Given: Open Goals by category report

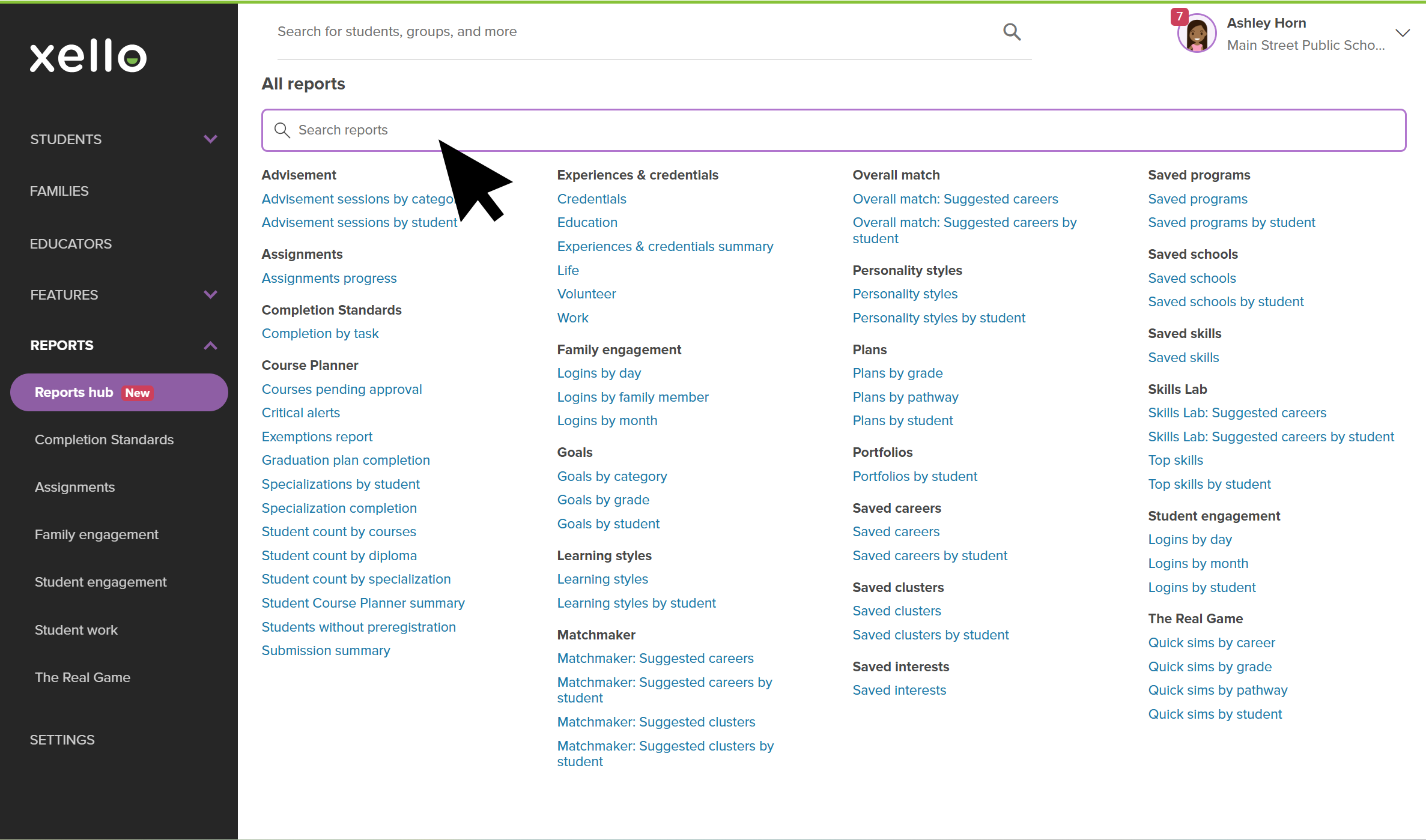Looking at the screenshot, I should [x=612, y=476].
